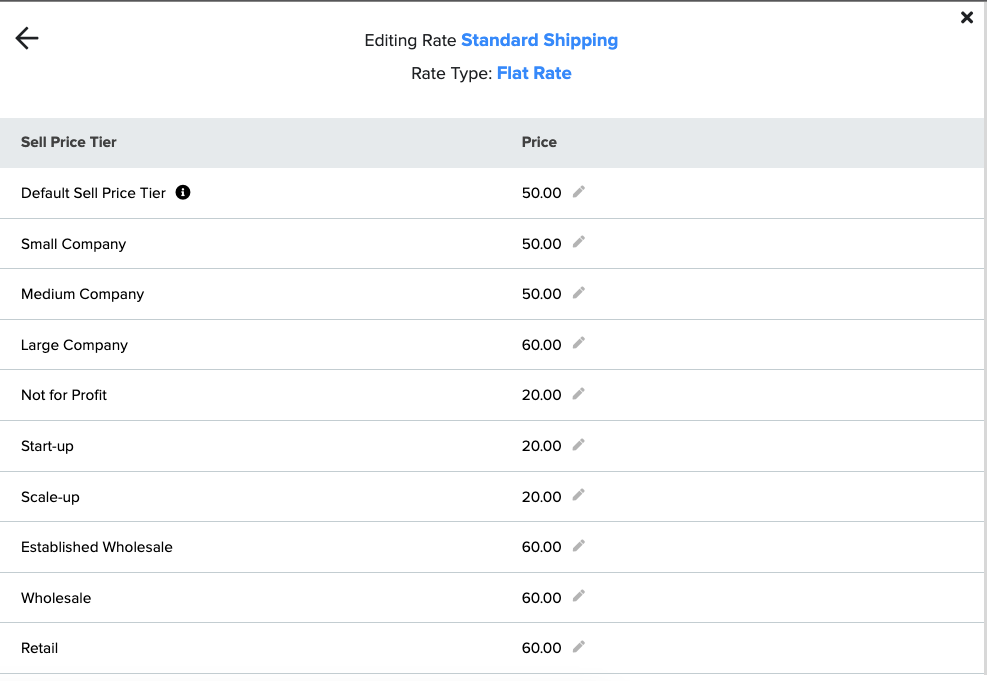This screenshot has width=987, height=681.
Task: Edit the Wholesale price pencil
Action: (578, 596)
